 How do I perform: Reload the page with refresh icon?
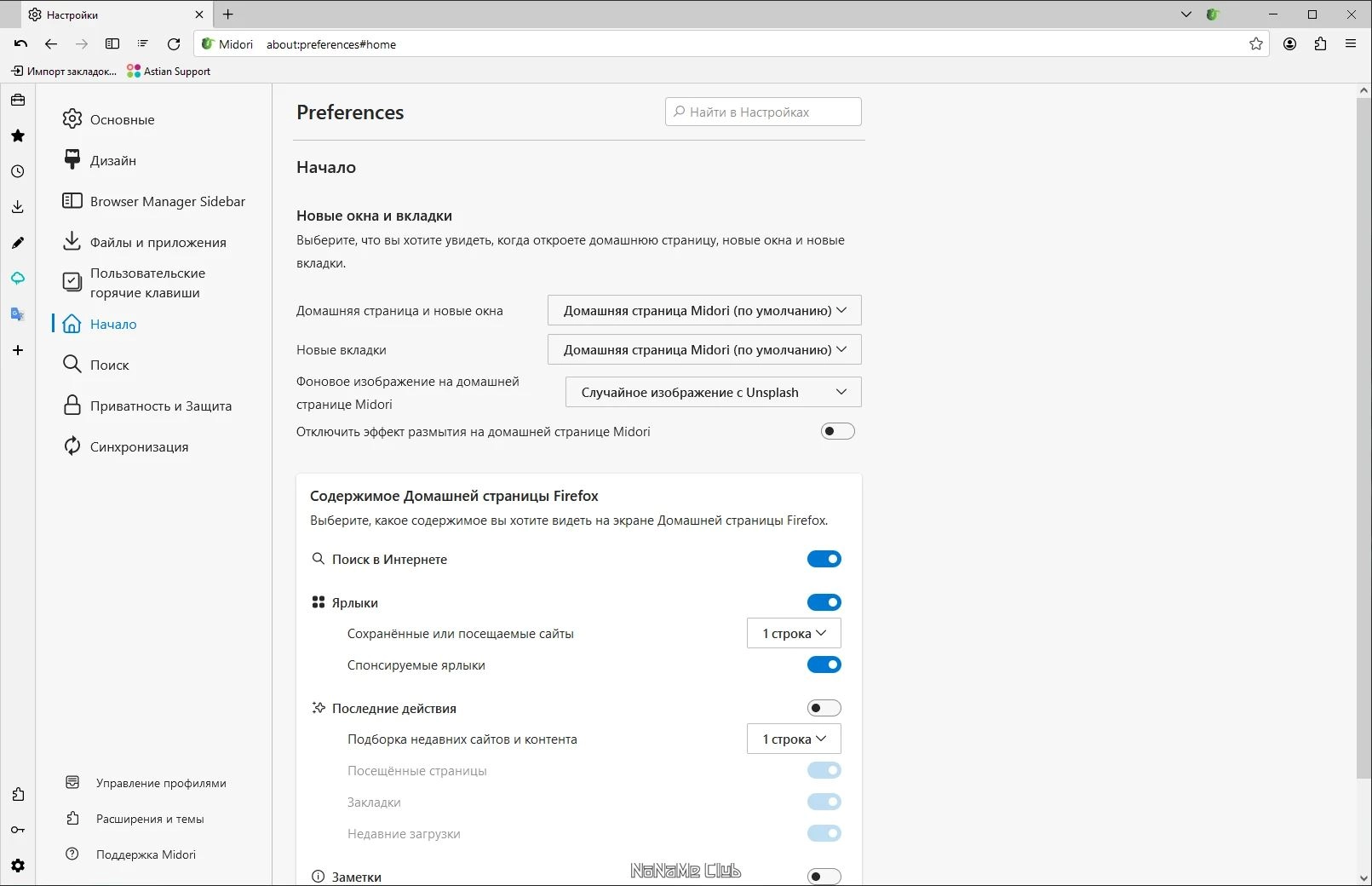point(174,43)
